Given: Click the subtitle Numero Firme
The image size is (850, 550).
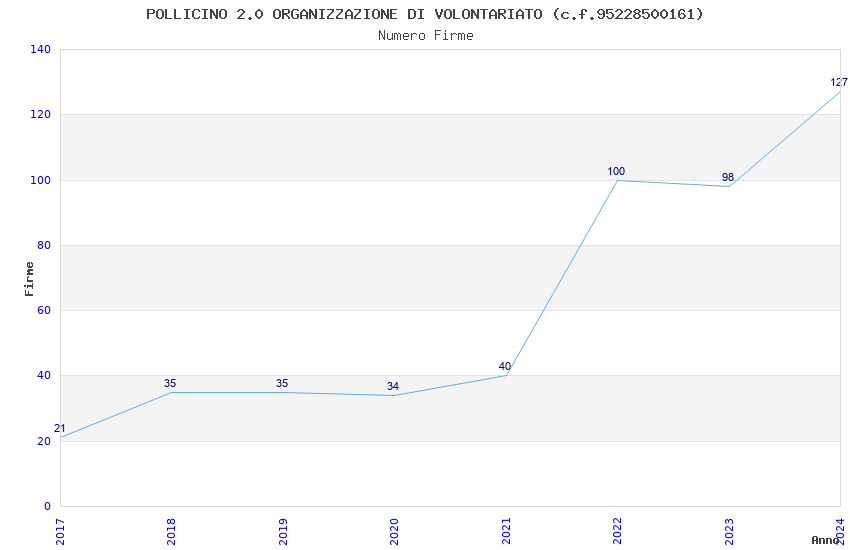Looking at the screenshot, I should pyautogui.click(x=426, y=36).
